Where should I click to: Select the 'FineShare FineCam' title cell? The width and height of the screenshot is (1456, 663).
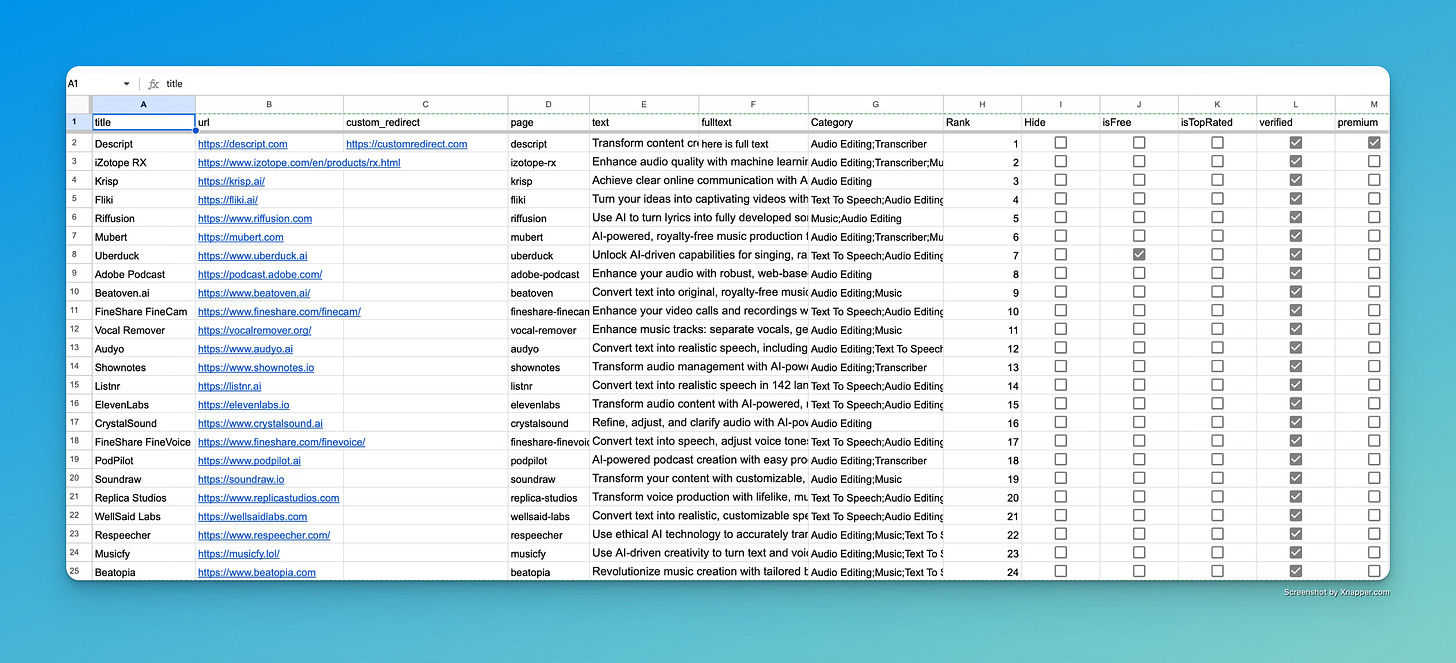pos(143,311)
